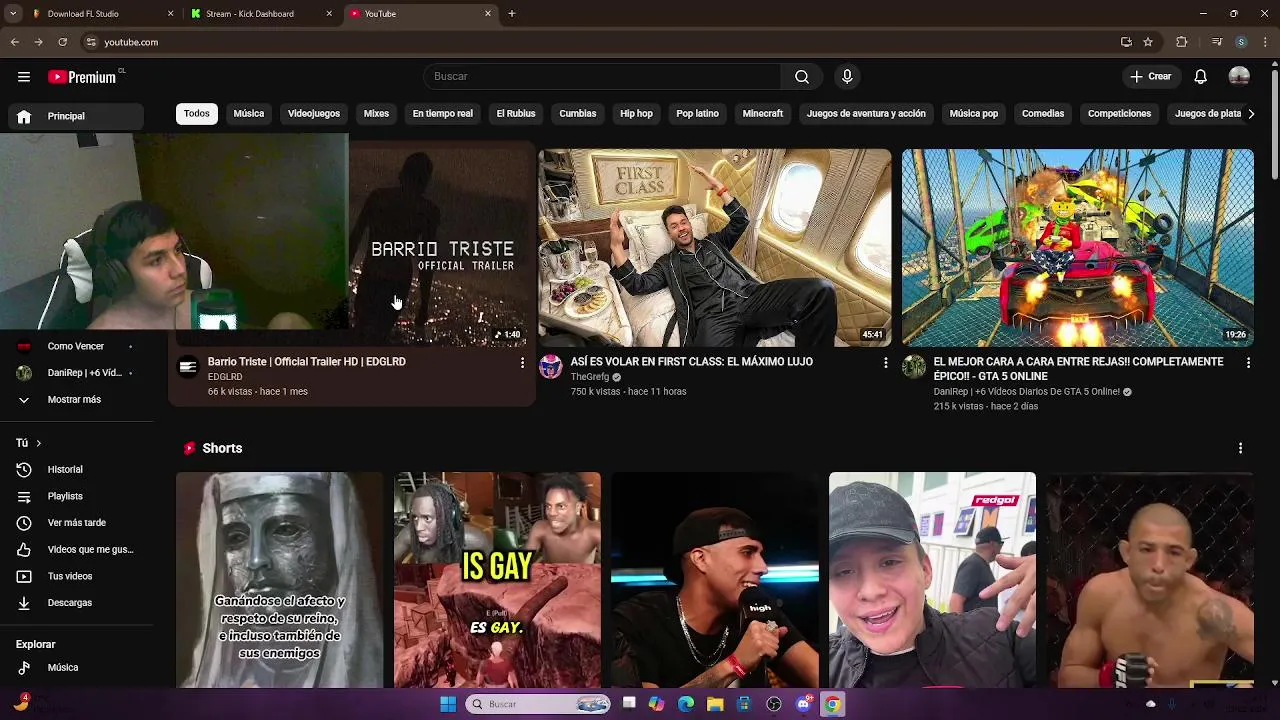Open the GTA 5 cara a cara thumbnail
Viewport: 1280px width, 720px height.
coord(1078,248)
